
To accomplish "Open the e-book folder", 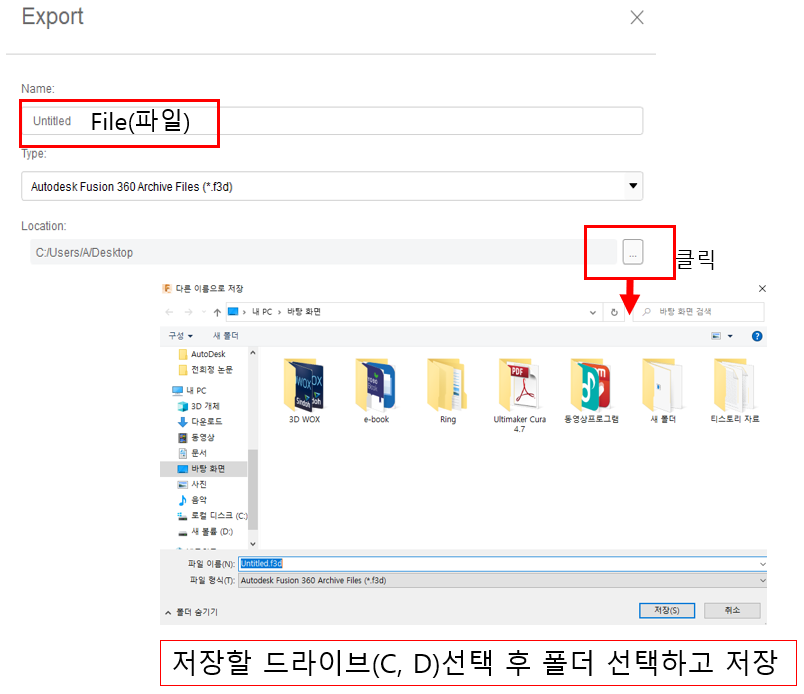I will [376, 391].
